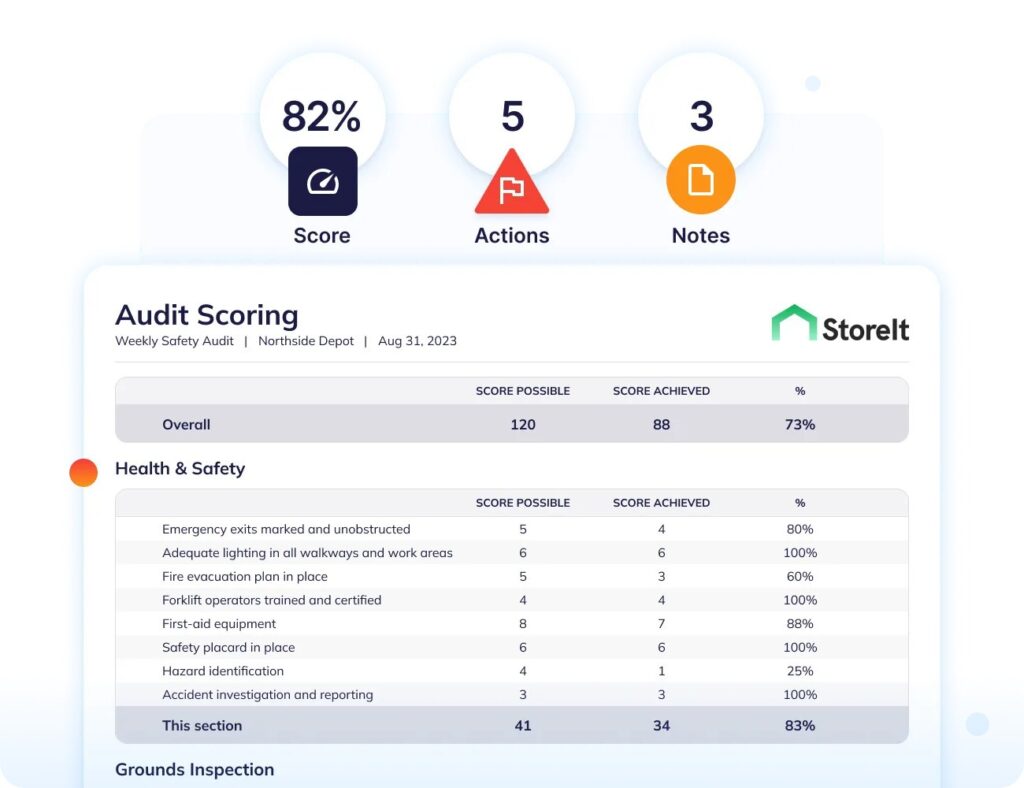Click the Weekly Safety Audit label
The width and height of the screenshot is (1024, 788).
(x=174, y=341)
